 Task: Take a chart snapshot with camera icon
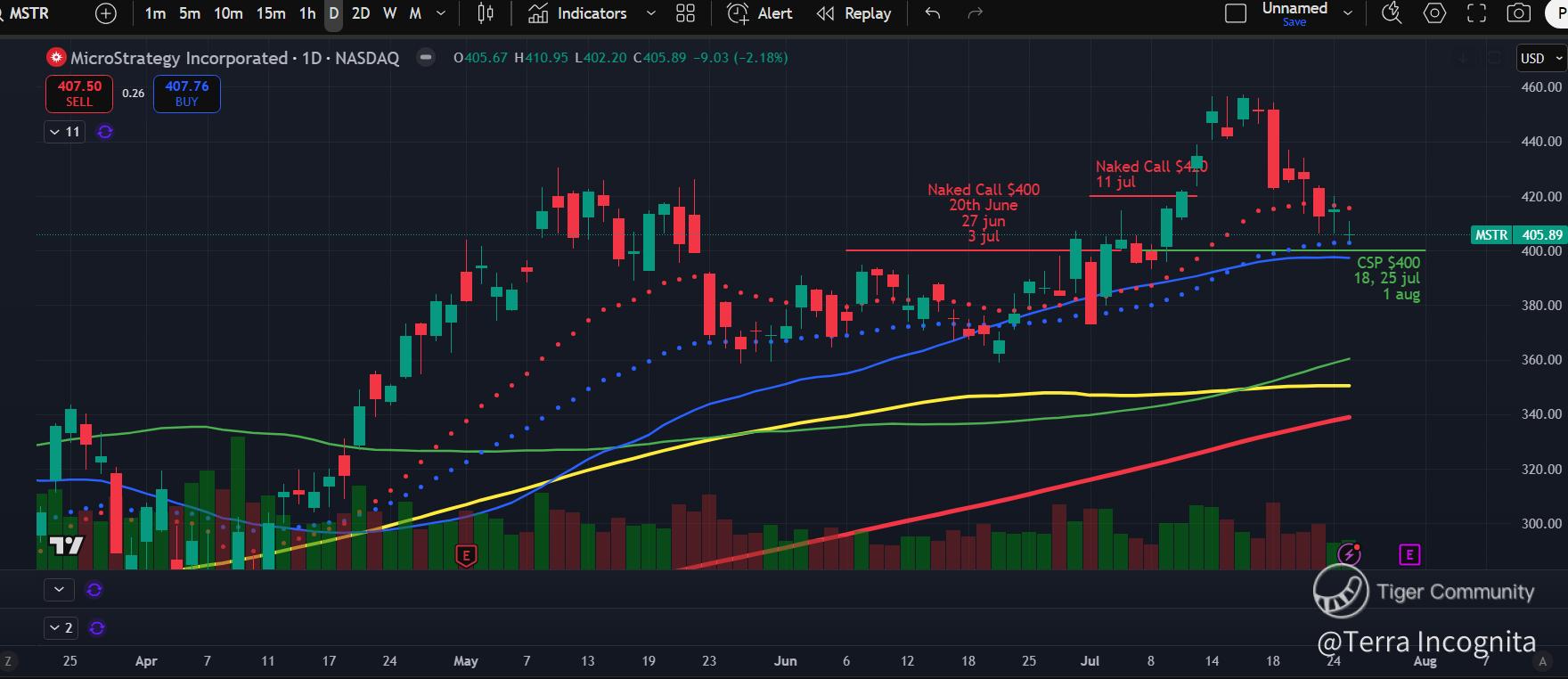(1518, 13)
